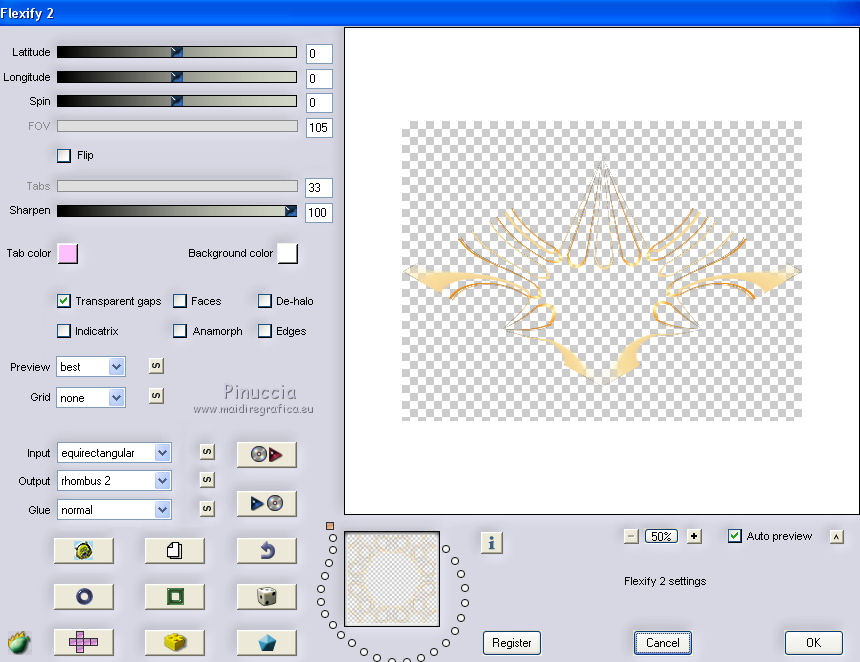Pick the white Background color swatch
Image resolution: width=860 pixels, height=662 pixels.
(287, 253)
